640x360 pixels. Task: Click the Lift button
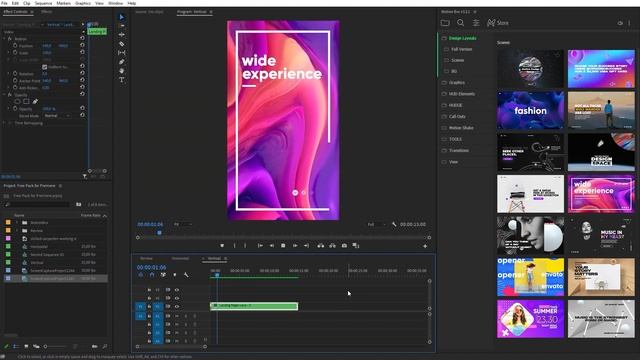(x=321, y=246)
